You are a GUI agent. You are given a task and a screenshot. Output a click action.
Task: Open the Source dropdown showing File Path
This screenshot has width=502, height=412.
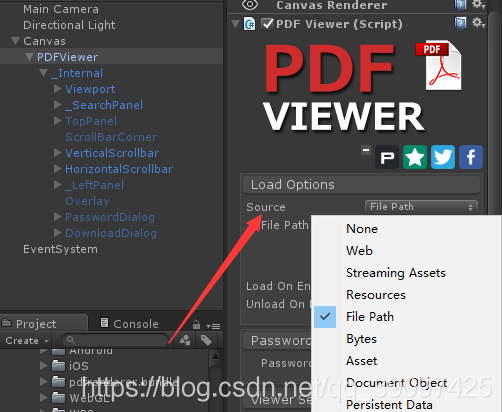[x=421, y=207]
